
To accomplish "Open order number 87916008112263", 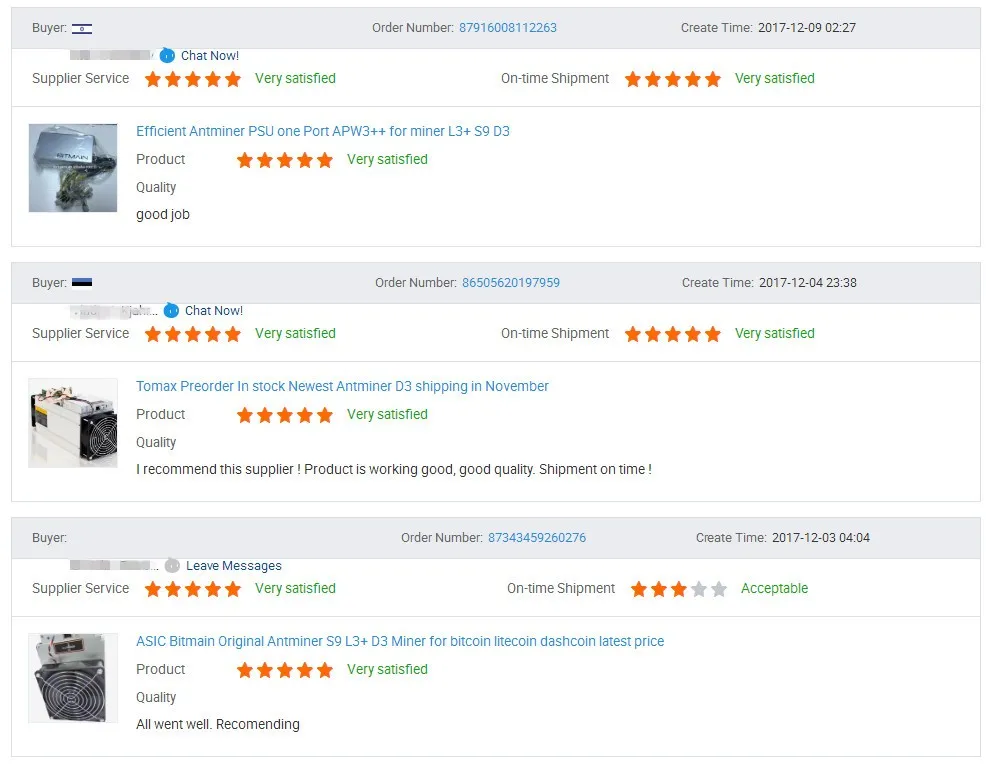I will (507, 28).
